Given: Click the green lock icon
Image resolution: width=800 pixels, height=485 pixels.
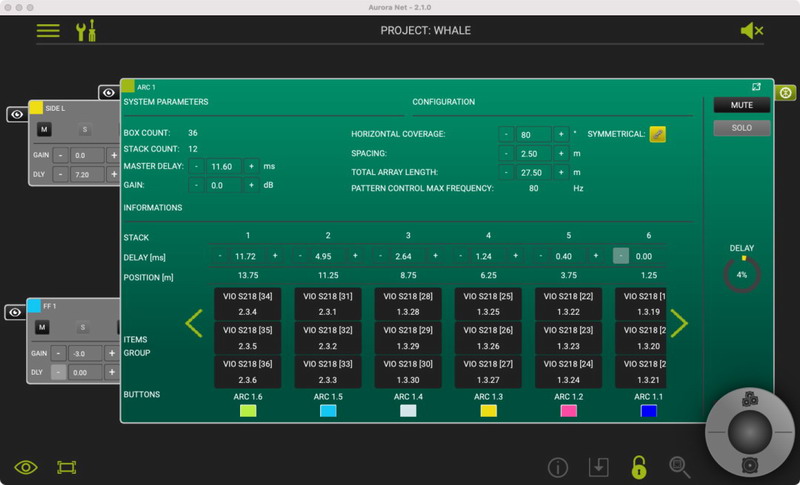Looking at the screenshot, I should tap(638, 467).
